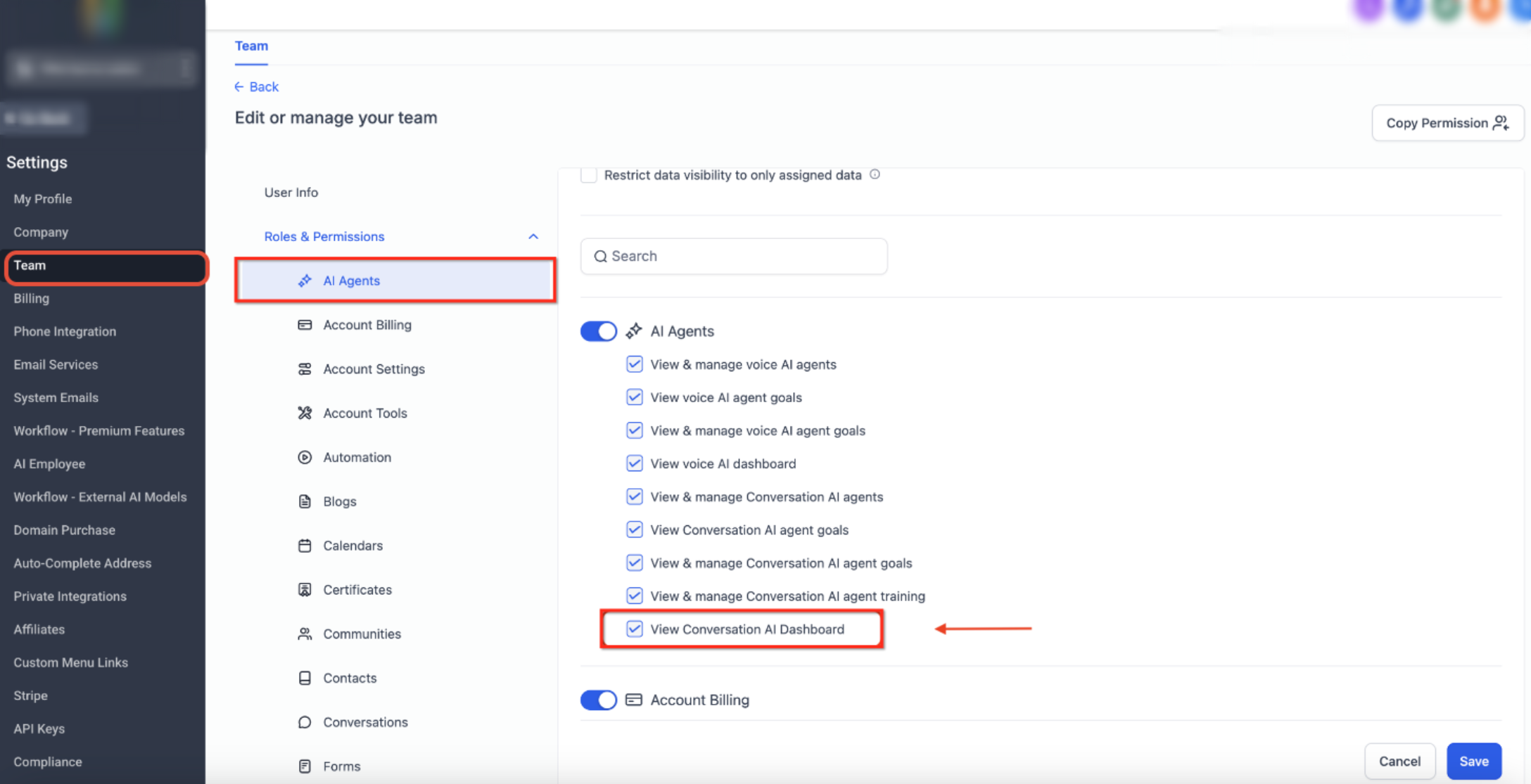Click the Calendars icon
Screen dimensions: 1531x784
305,546
